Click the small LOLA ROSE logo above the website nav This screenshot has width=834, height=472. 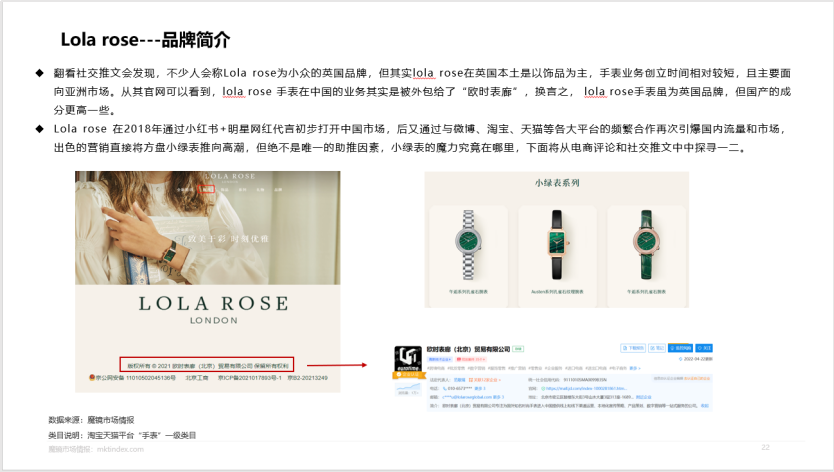pos(230,178)
